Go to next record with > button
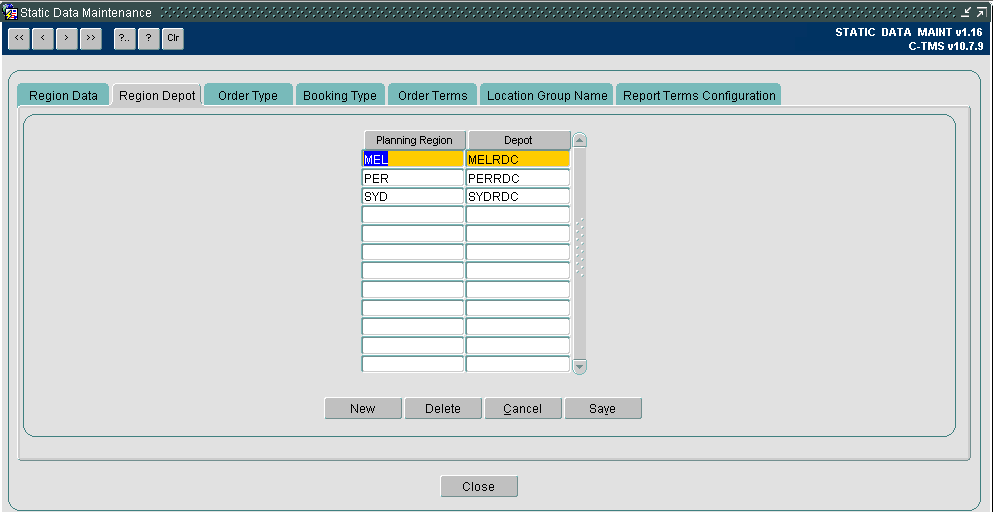 click(x=66, y=39)
